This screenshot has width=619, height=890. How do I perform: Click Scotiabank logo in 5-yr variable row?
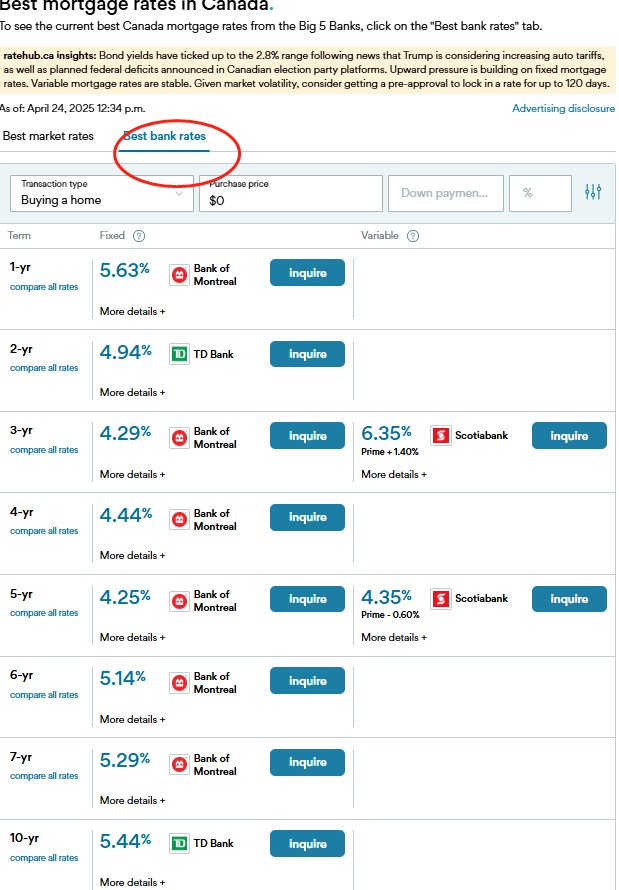[441, 599]
